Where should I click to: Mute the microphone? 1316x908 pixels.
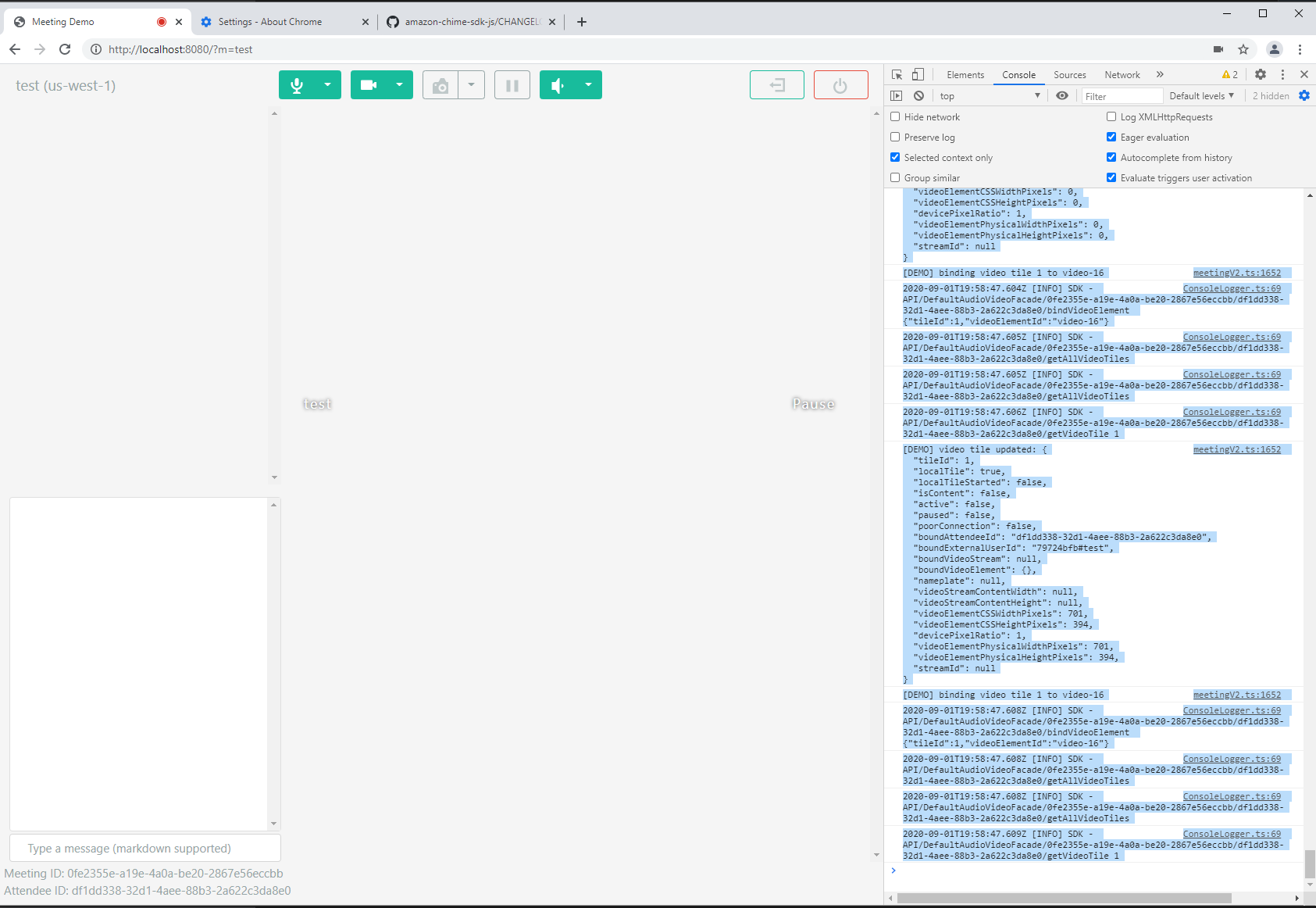[298, 84]
